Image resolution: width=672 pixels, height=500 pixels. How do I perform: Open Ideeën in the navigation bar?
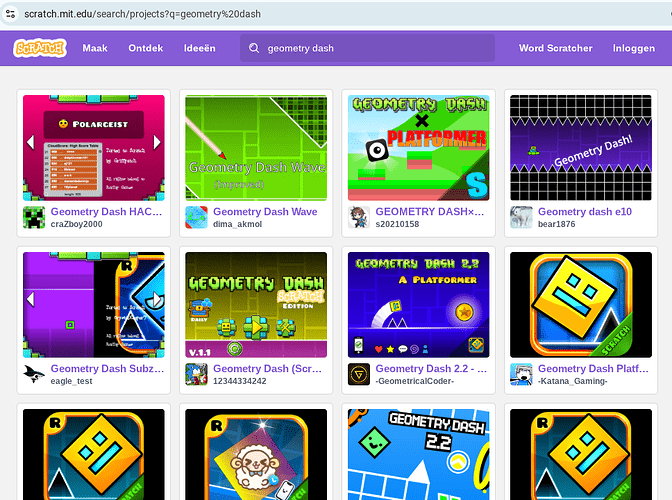point(200,48)
